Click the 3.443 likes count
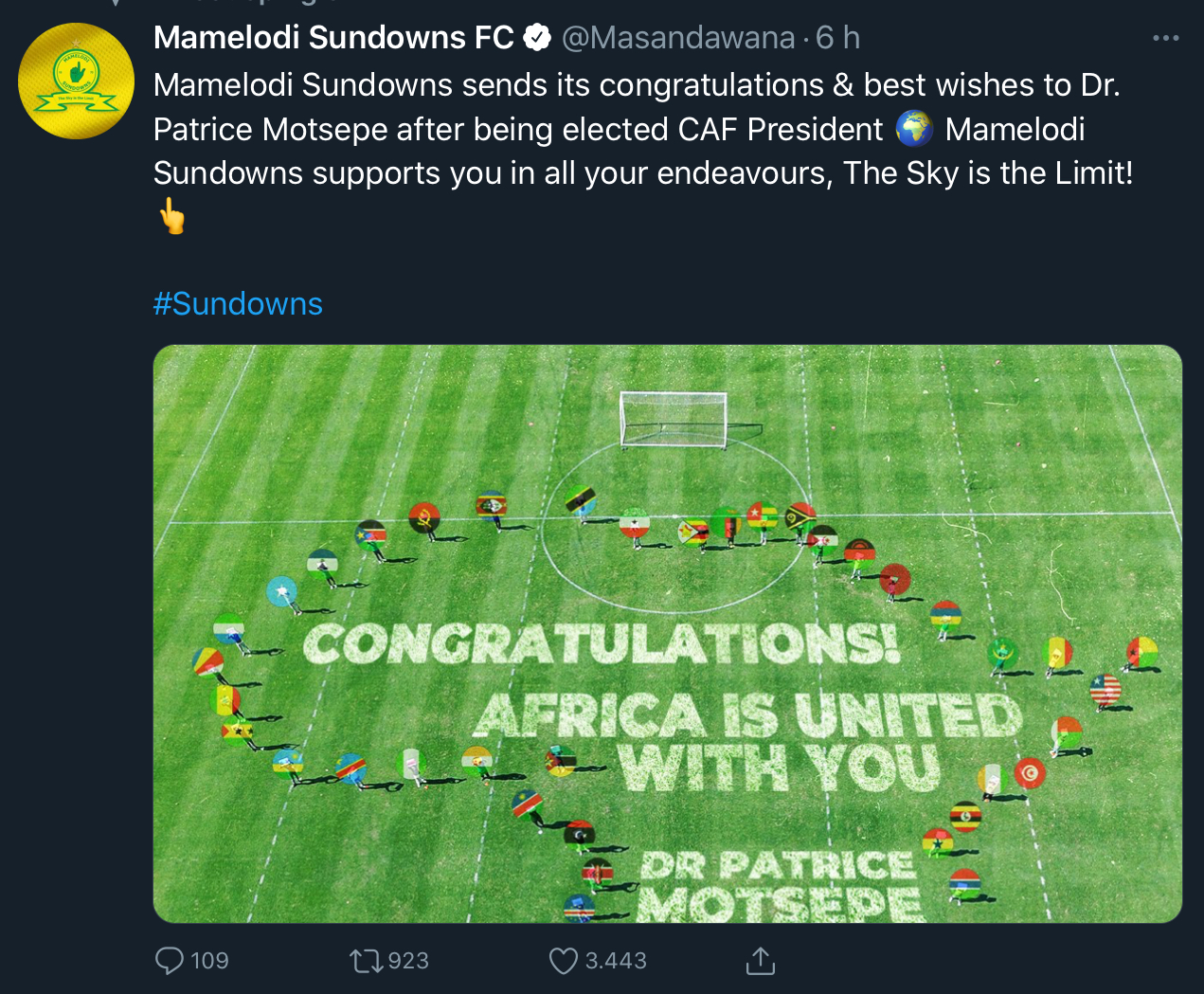The width and height of the screenshot is (1204, 994). (x=616, y=961)
